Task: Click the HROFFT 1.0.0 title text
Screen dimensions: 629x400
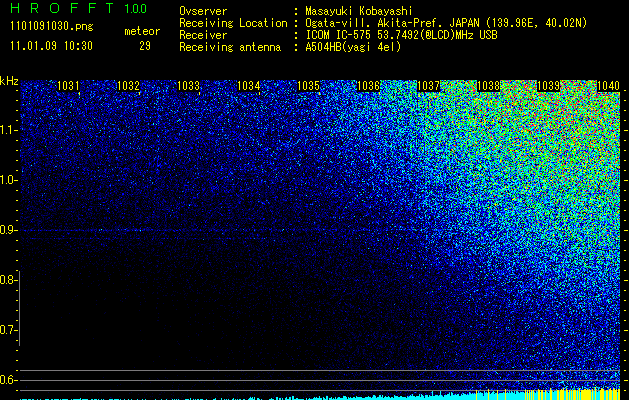Action: pyautogui.click(x=78, y=8)
